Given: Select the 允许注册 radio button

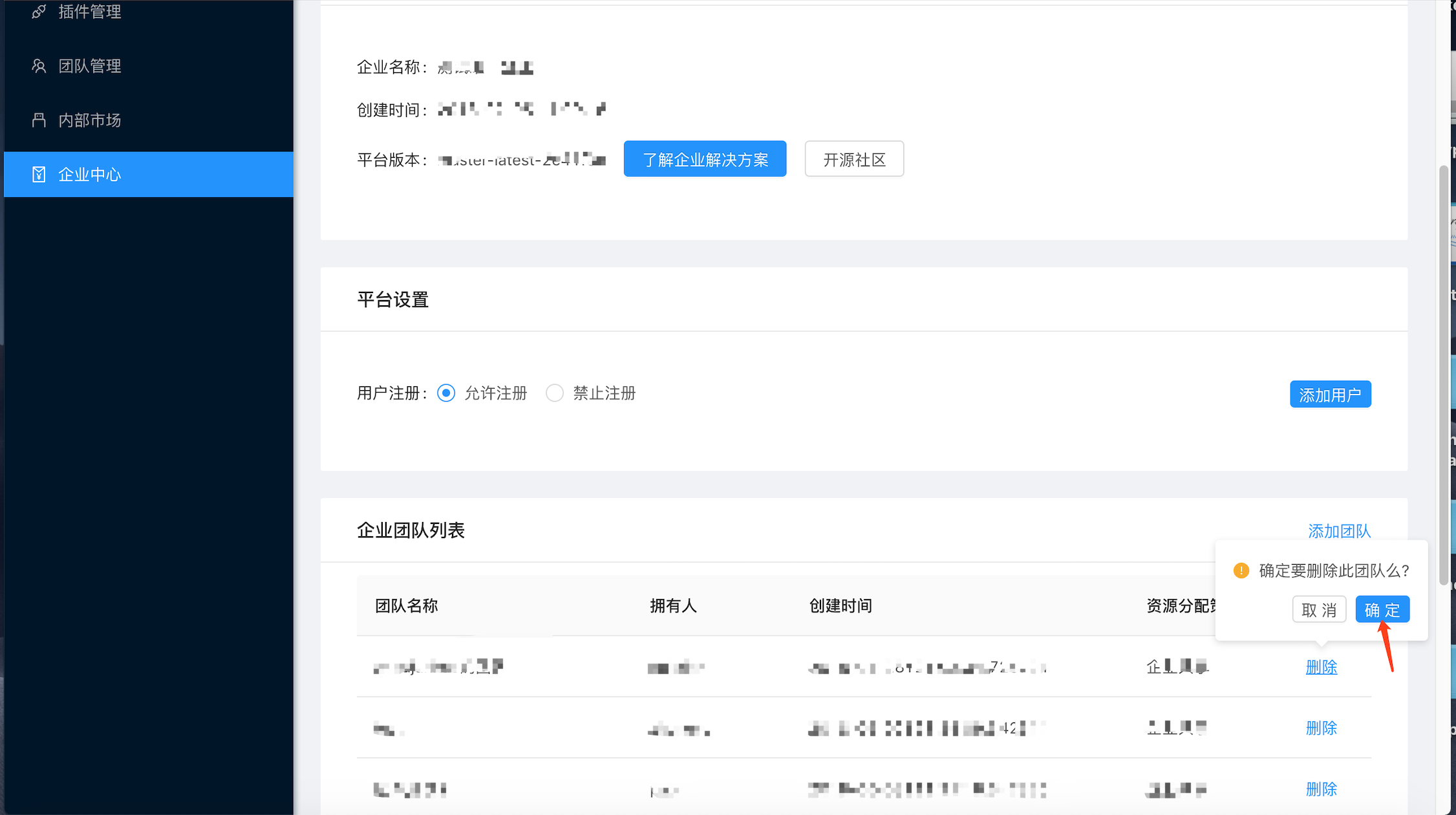Looking at the screenshot, I should click(x=446, y=393).
